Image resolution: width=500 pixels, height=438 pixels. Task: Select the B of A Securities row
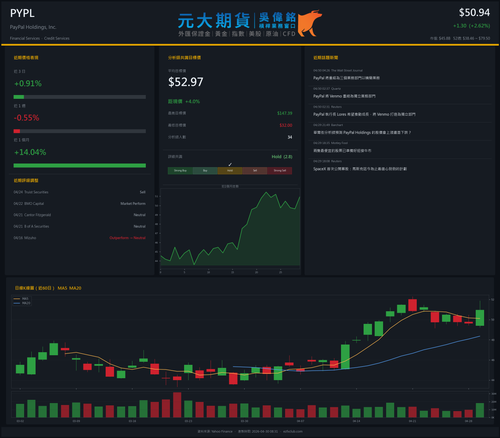pos(80,226)
